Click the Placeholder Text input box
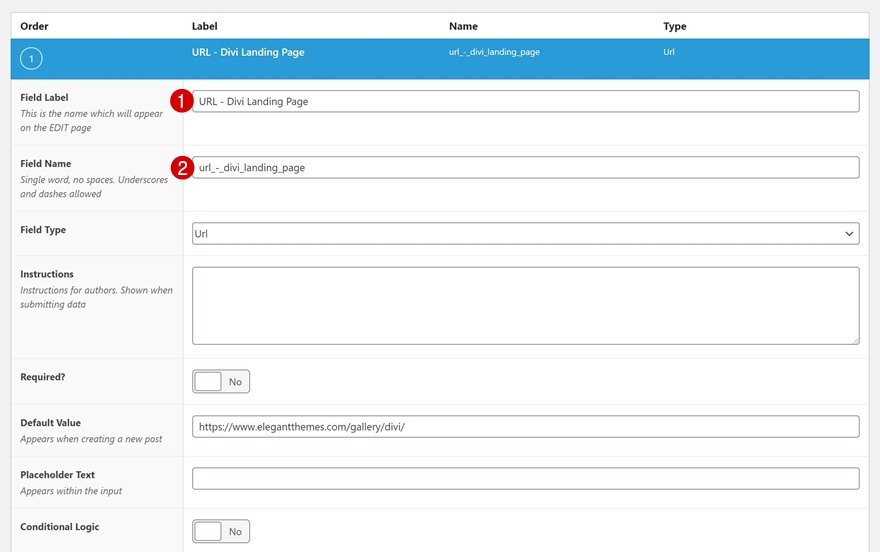This screenshot has width=880, height=552. (525, 478)
